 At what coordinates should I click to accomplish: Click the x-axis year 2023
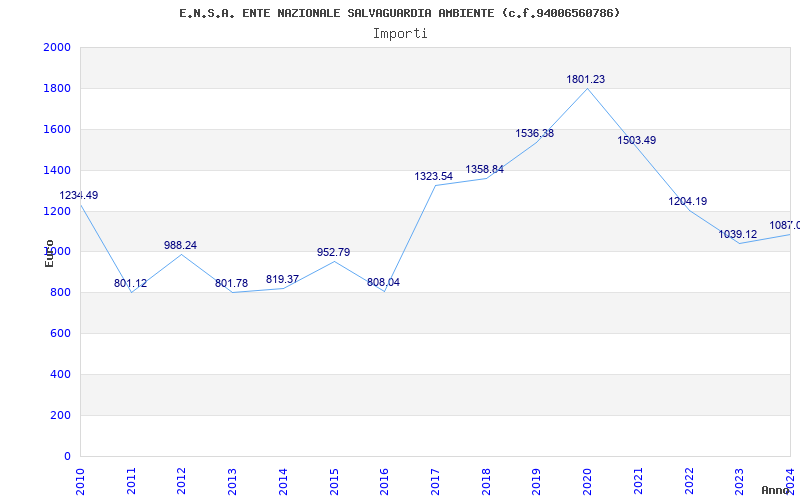(739, 481)
